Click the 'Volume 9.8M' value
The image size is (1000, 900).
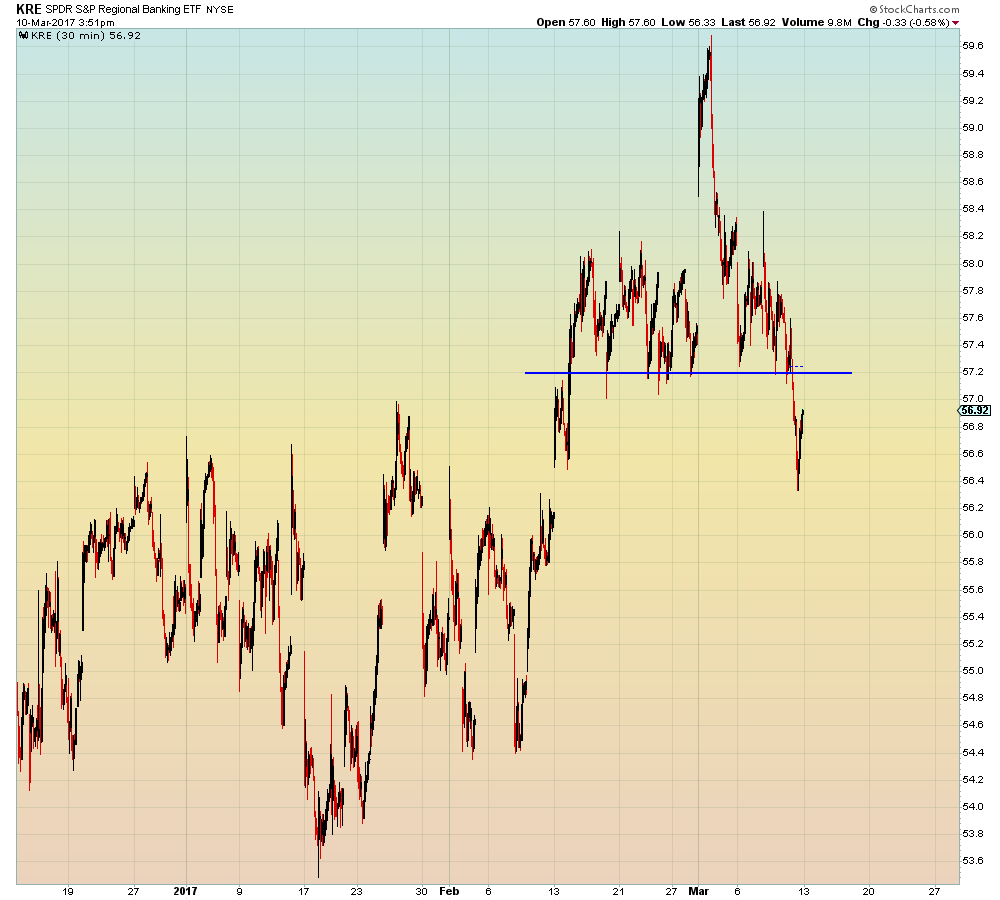coord(816,22)
